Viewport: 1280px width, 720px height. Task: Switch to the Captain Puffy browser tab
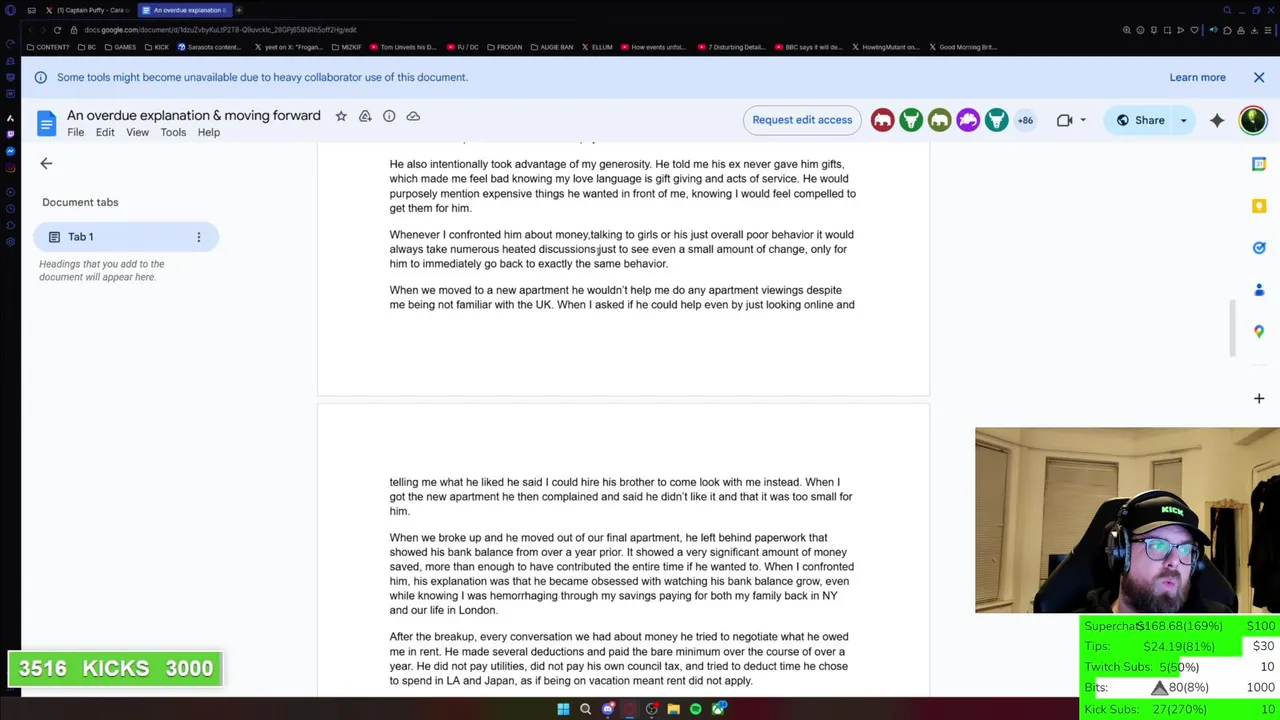point(88,10)
